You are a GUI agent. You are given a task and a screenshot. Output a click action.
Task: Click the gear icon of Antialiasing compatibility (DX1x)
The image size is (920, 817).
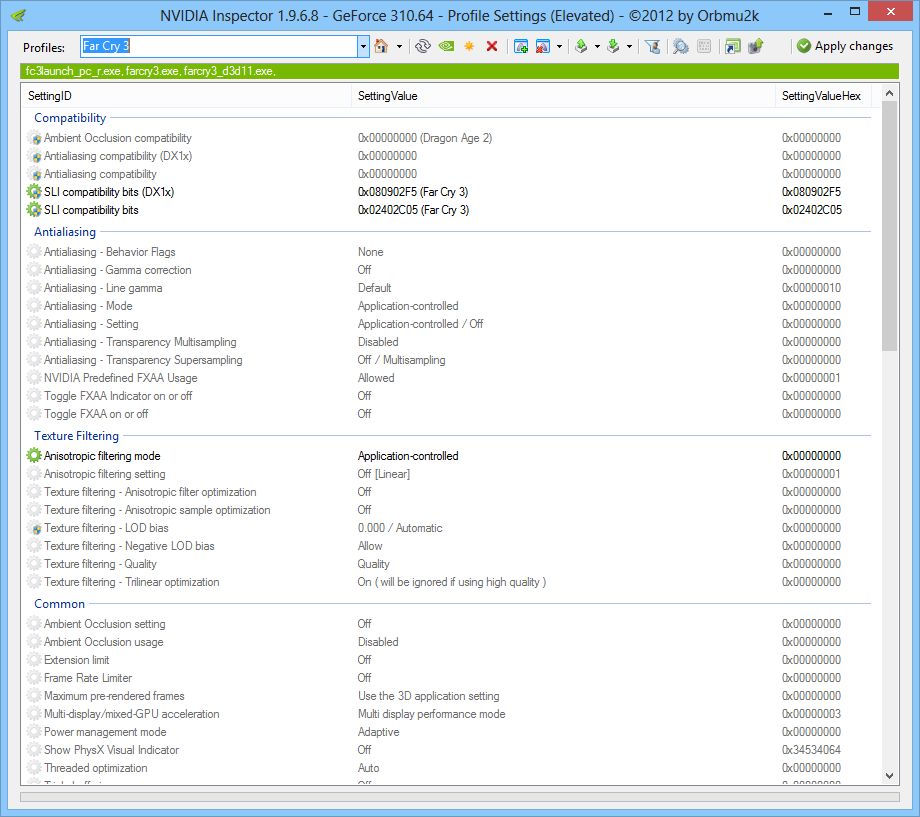click(x=34, y=156)
